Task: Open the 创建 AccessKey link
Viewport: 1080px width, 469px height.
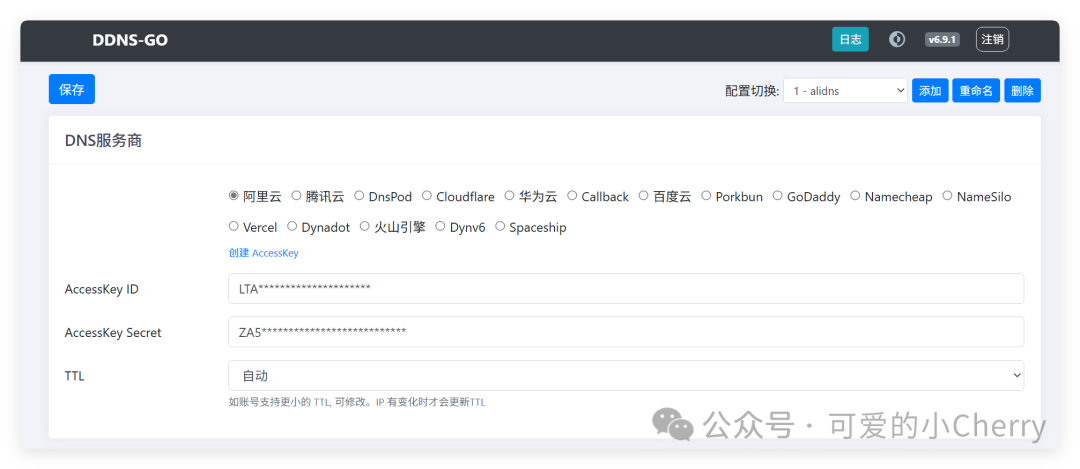Action: [x=263, y=253]
